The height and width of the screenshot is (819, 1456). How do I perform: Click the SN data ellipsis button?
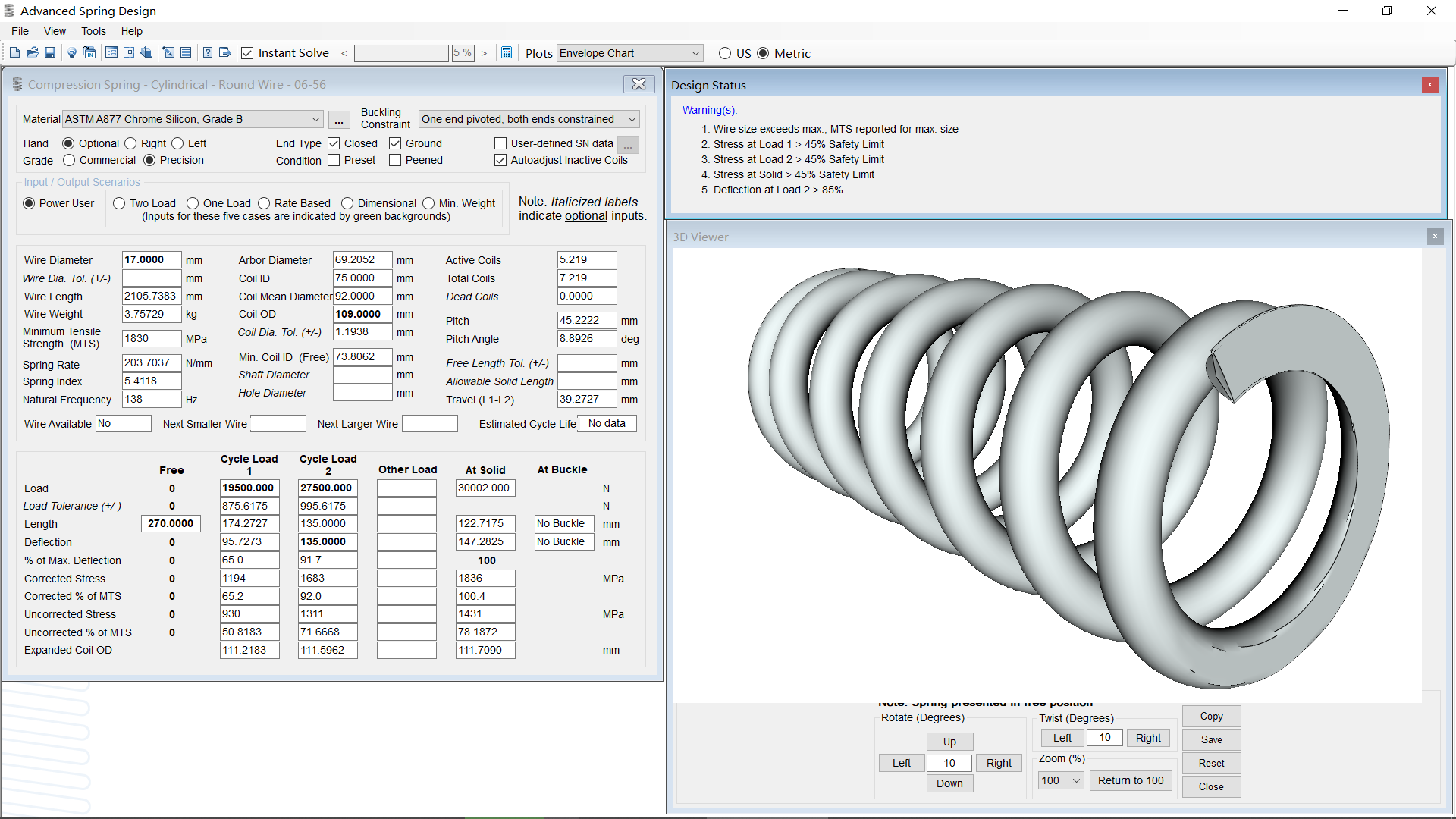click(x=628, y=144)
